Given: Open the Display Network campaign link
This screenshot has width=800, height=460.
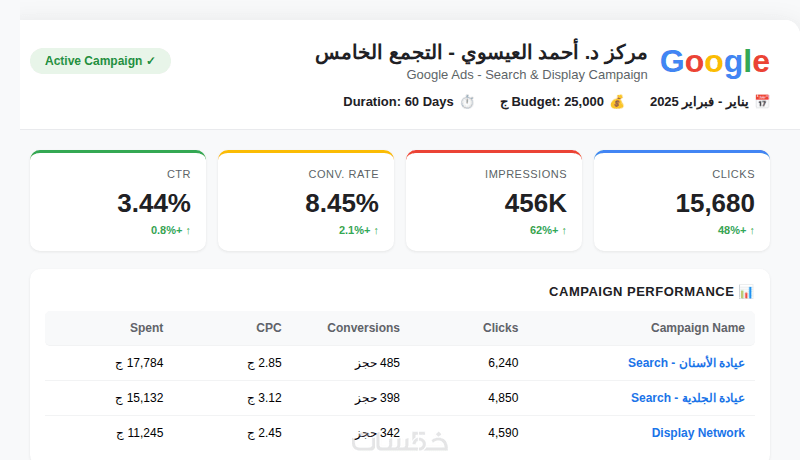Looking at the screenshot, I should [x=698, y=433].
